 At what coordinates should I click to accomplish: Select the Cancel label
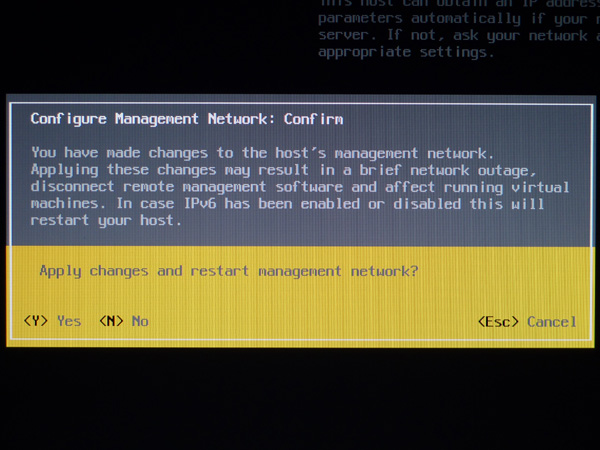[551, 321]
